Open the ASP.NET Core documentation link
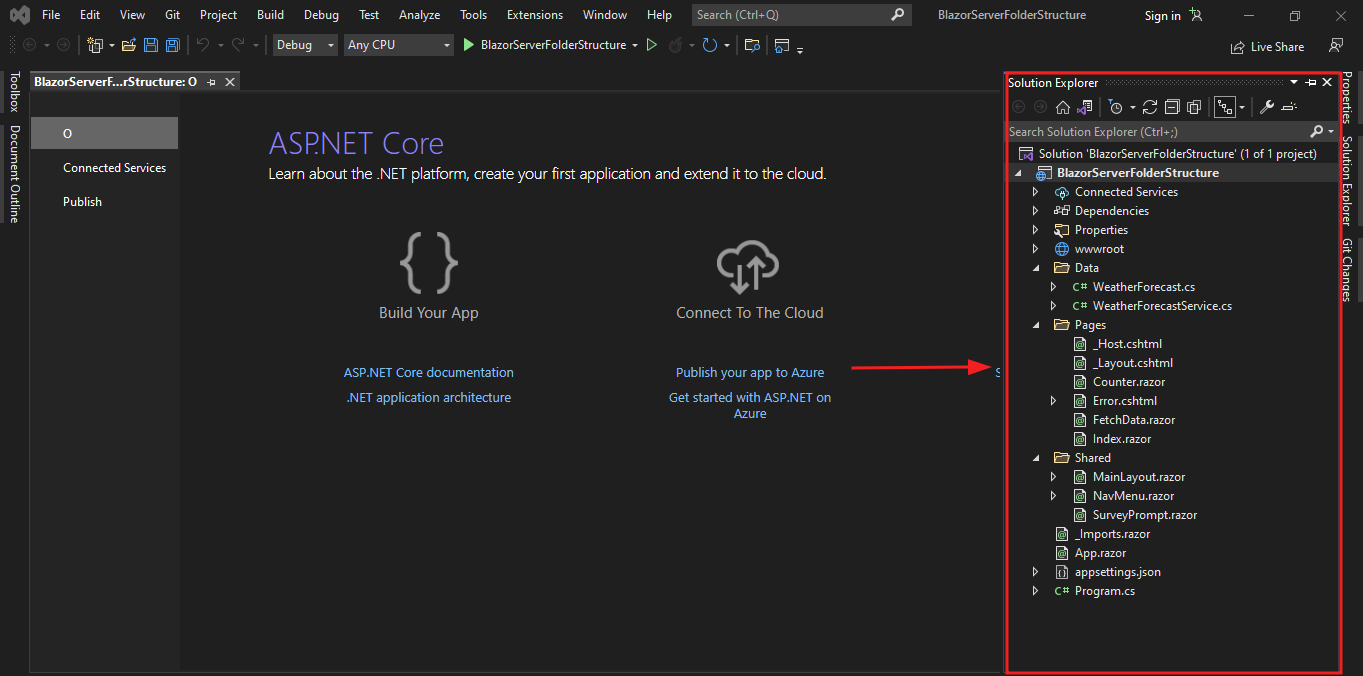Image resolution: width=1363 pixels, height=676 pixels. [428, 372]
